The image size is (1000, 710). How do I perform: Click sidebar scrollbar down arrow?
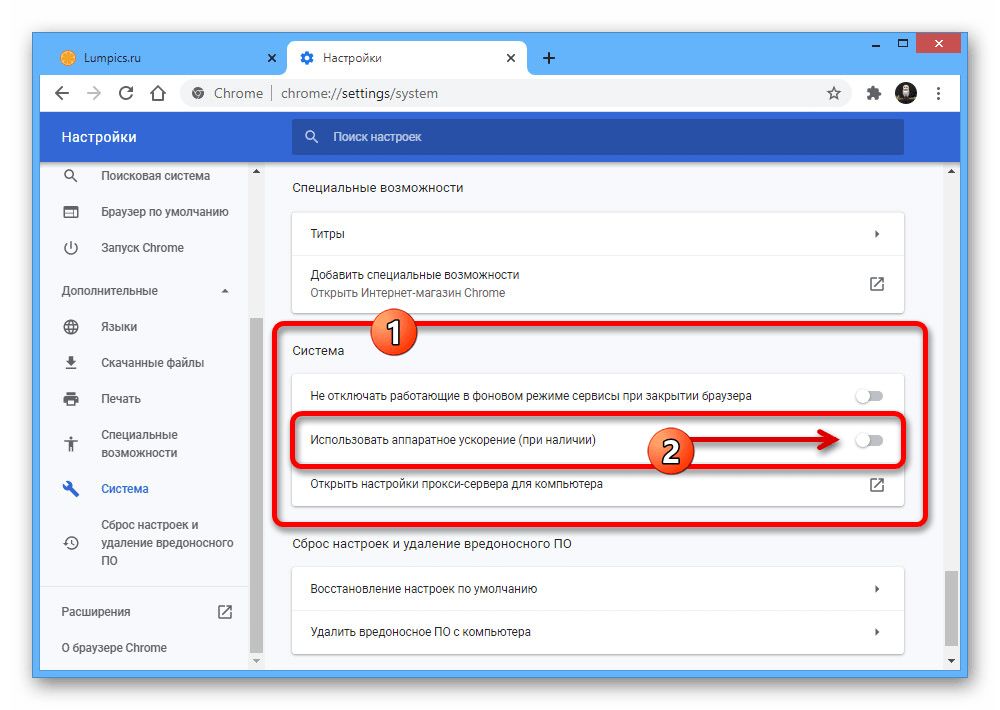click(x=256, y=661)
